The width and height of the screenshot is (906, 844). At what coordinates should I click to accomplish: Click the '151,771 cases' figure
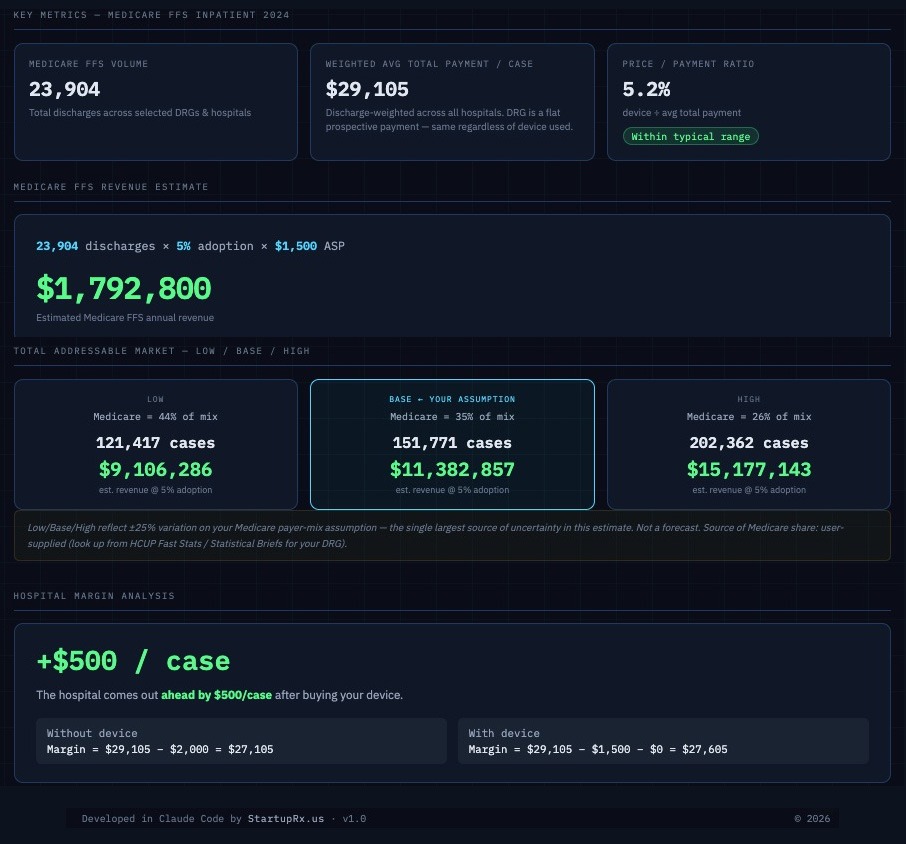[x=452, y=443]
